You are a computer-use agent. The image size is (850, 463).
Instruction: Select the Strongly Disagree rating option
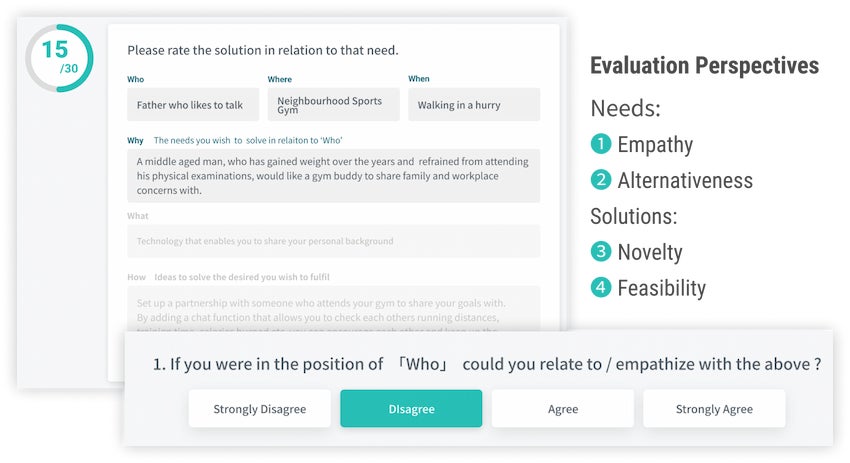[x=259, y=408]
